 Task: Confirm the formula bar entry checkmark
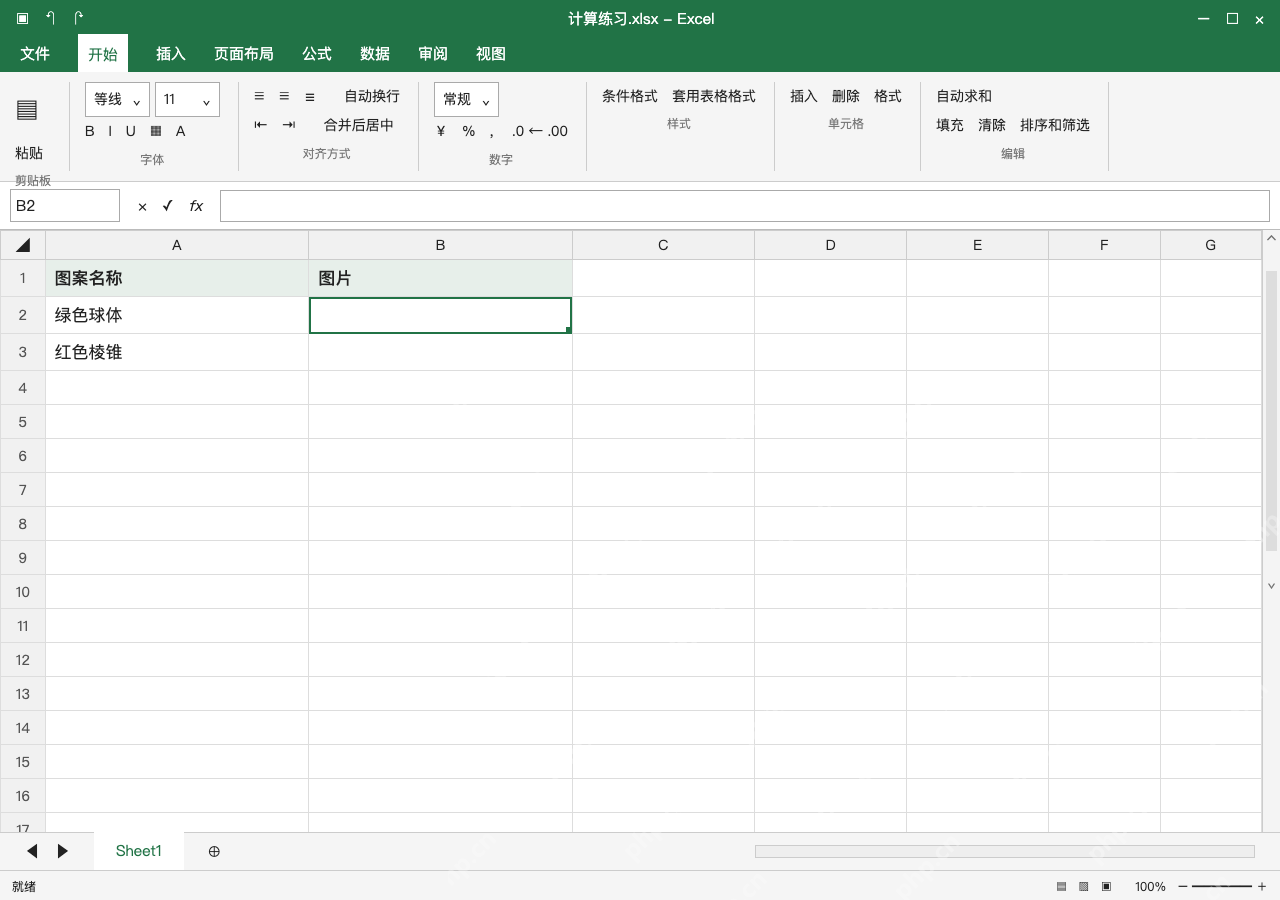coord(167,205)
